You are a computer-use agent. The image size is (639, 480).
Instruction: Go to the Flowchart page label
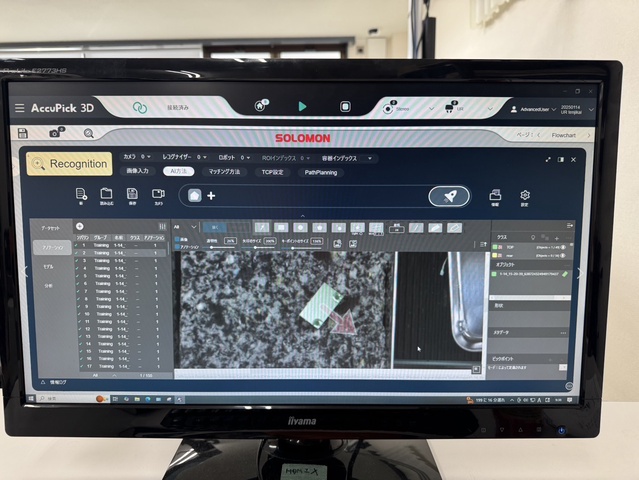pos(563,135)
